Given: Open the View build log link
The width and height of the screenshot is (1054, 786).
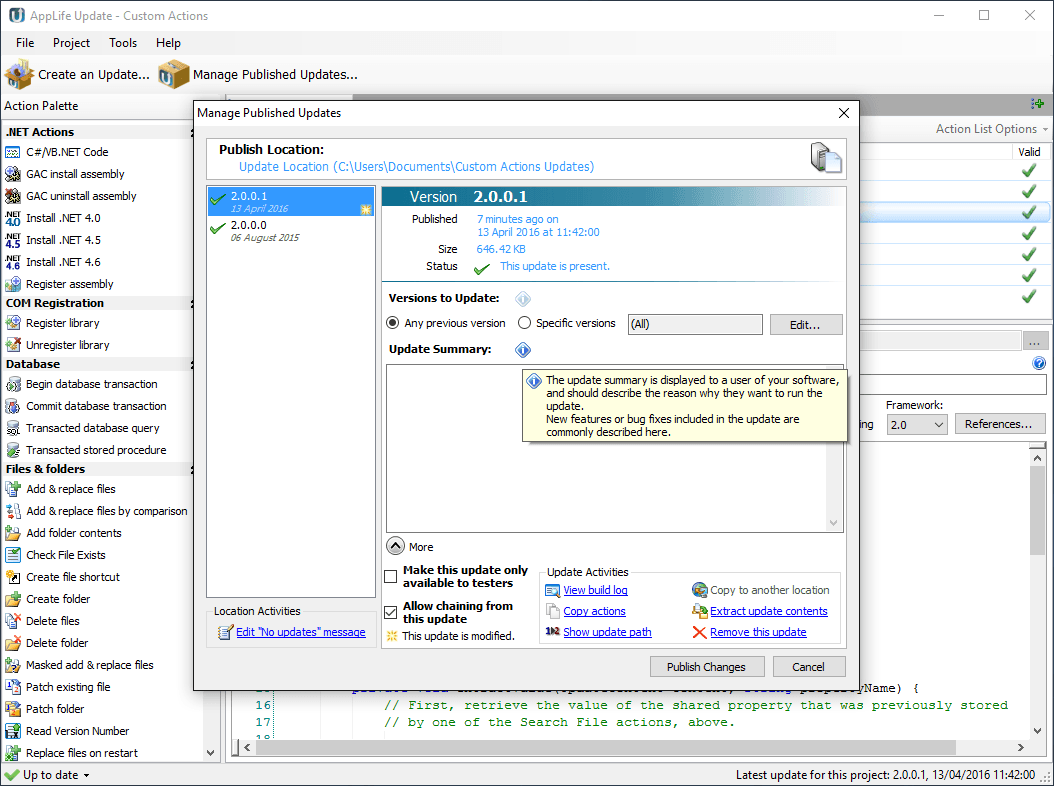Looking at the screenshot, I should tap(595, 590).
